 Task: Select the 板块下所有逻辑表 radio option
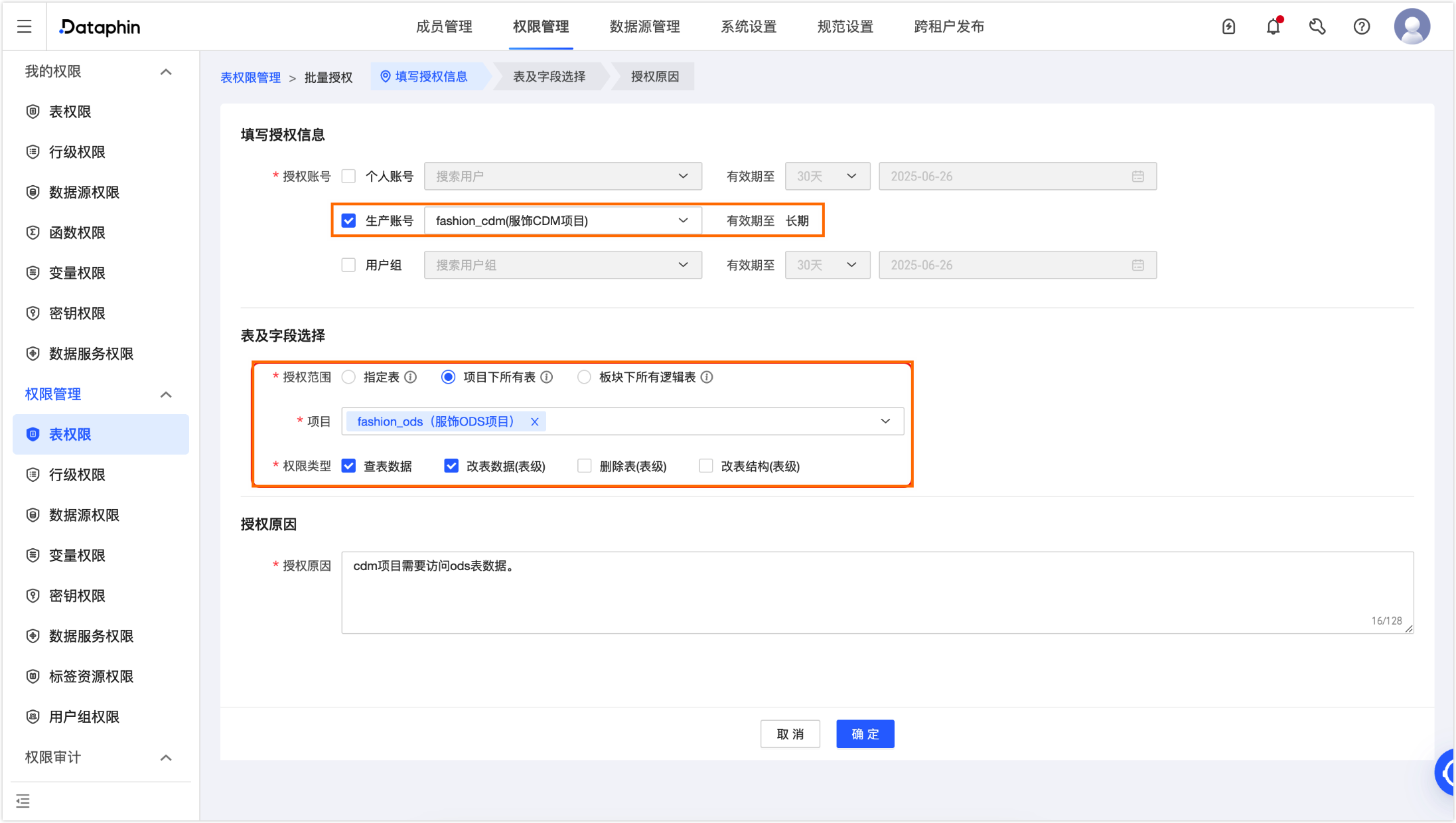click(x=584, y=378)
